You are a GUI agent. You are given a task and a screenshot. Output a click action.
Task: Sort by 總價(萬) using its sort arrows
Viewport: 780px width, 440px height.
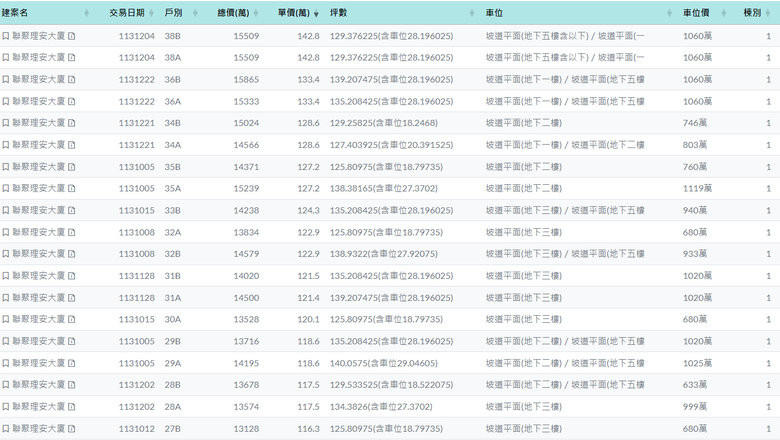pos(256,13)
